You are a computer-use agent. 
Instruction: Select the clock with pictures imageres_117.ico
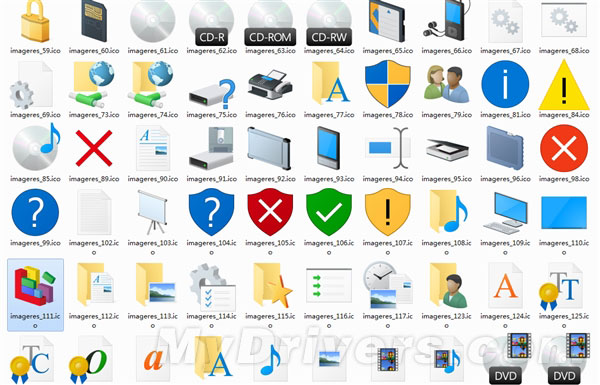pyautogui.click(x=388, y=285)
